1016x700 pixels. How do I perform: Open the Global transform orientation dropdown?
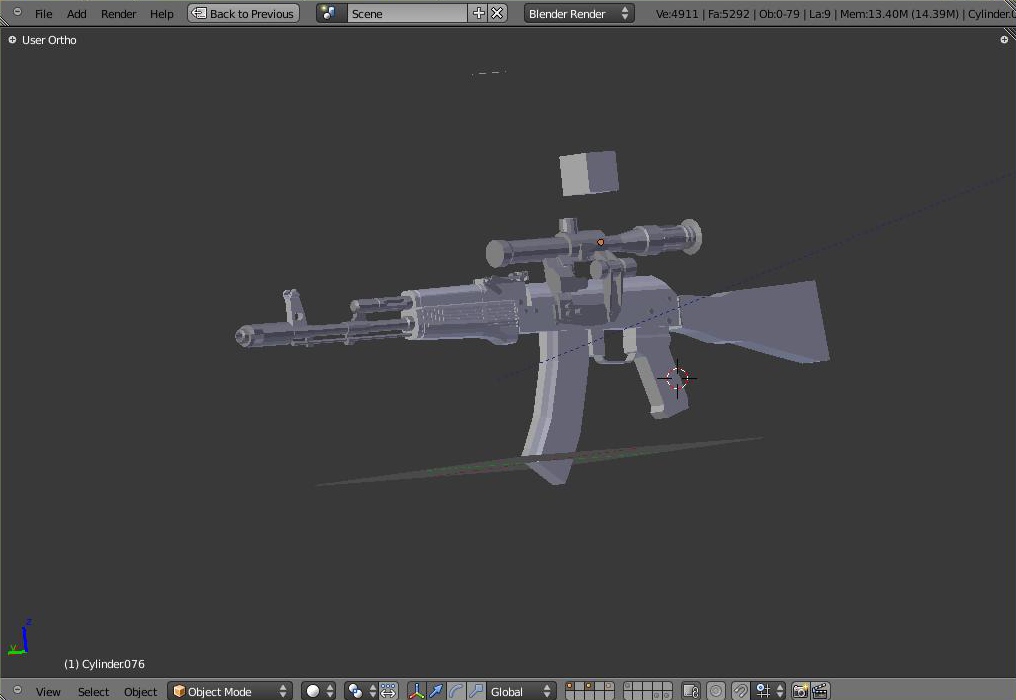(x=521, y=692)
